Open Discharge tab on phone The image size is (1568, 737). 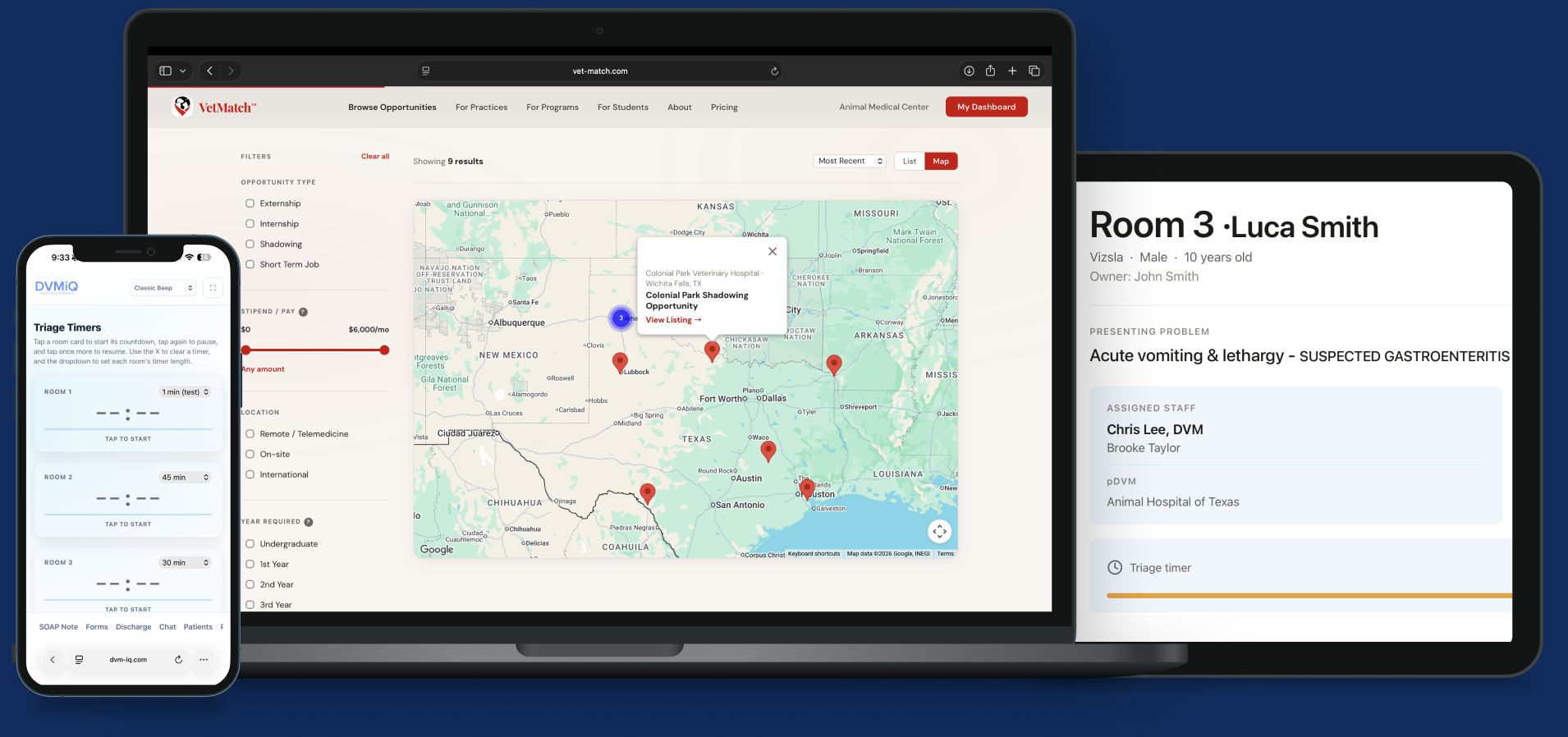133,627
